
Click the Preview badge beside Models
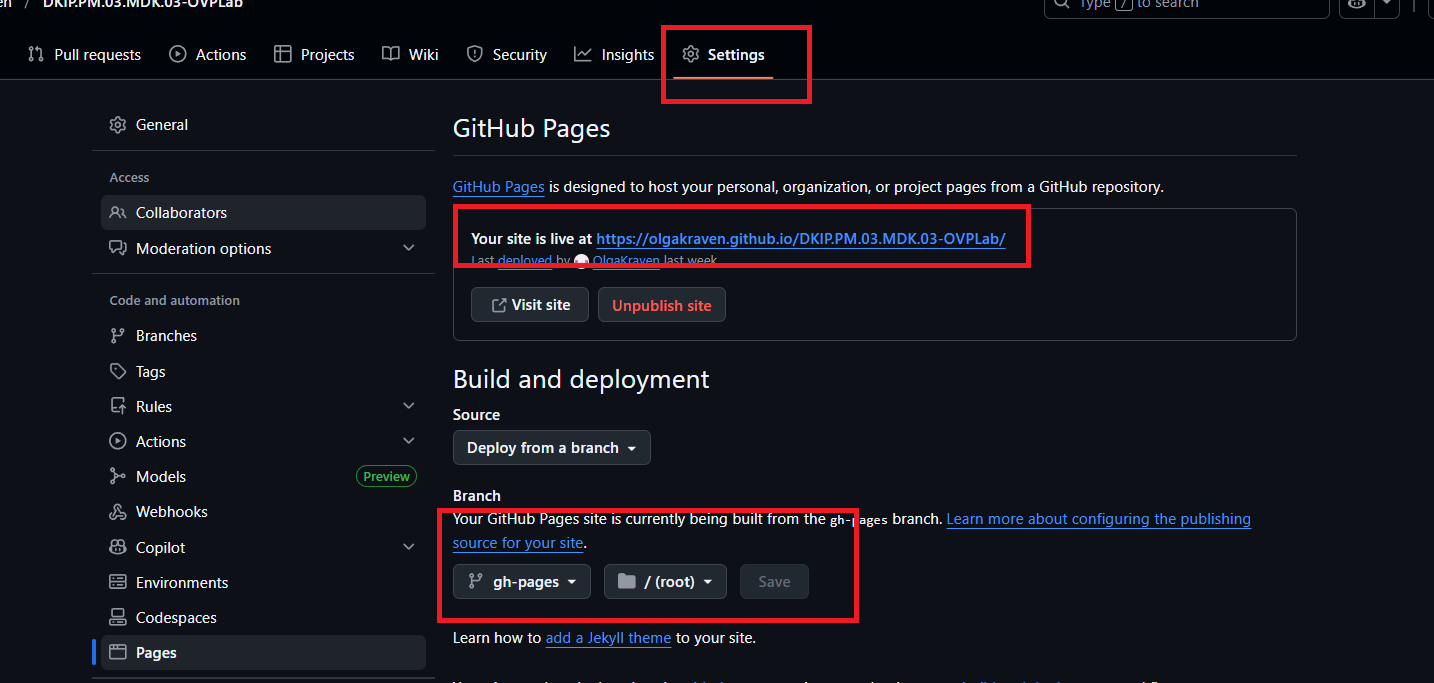[x=386, y=477]
